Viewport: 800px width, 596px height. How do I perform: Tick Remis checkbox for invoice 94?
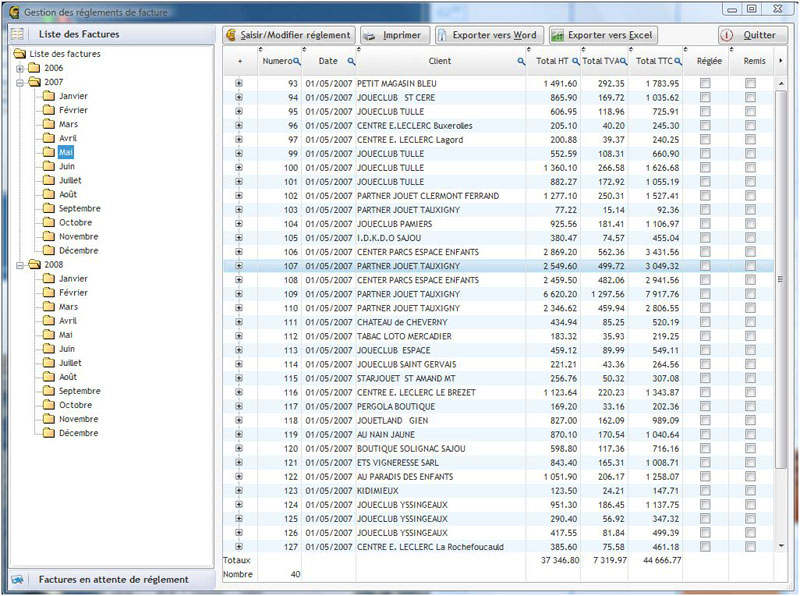click(x=750, y=97)
